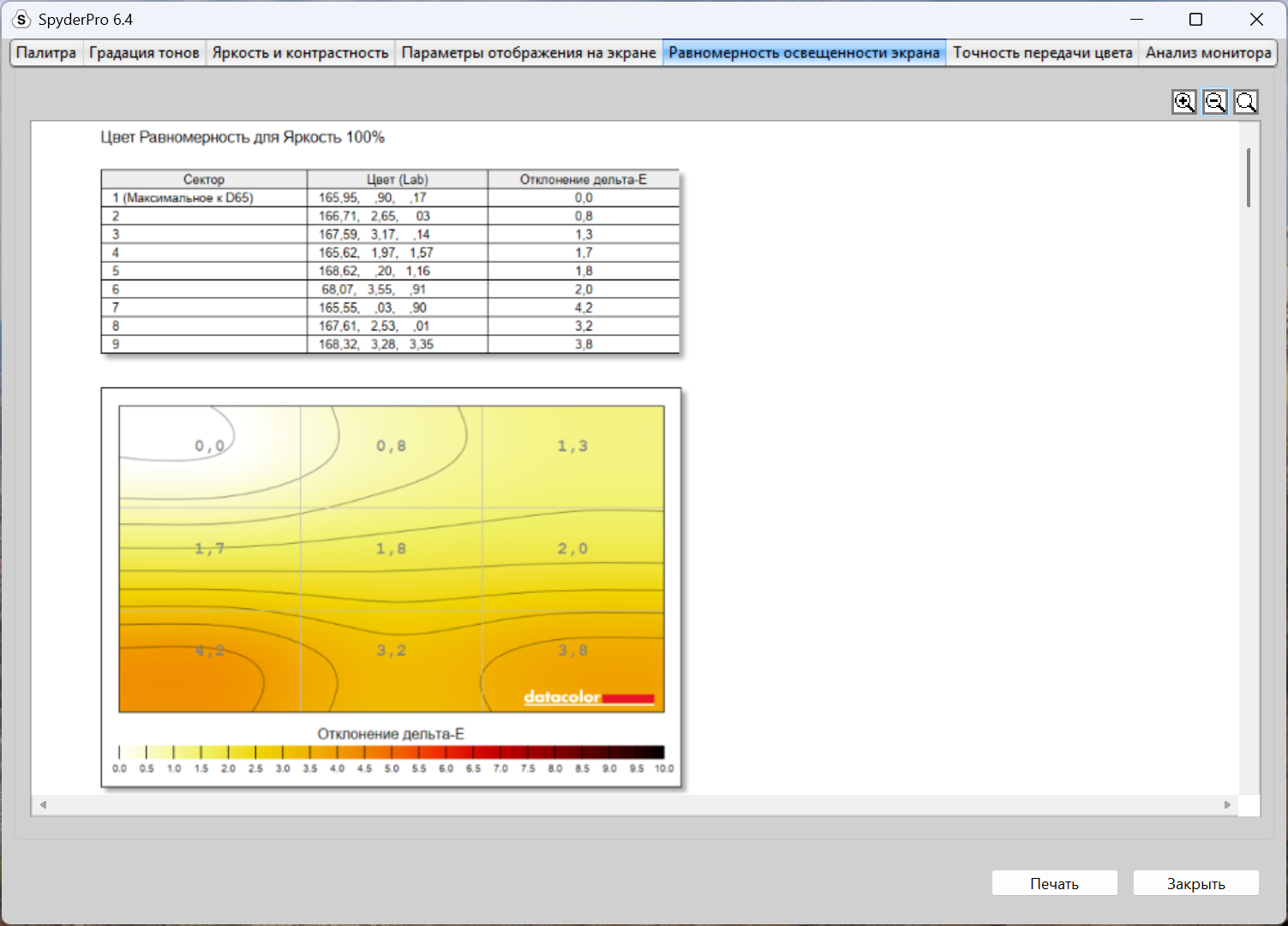1288x926 pixels.
Task: Click the Закрыть button
Action: (1195, 883)
